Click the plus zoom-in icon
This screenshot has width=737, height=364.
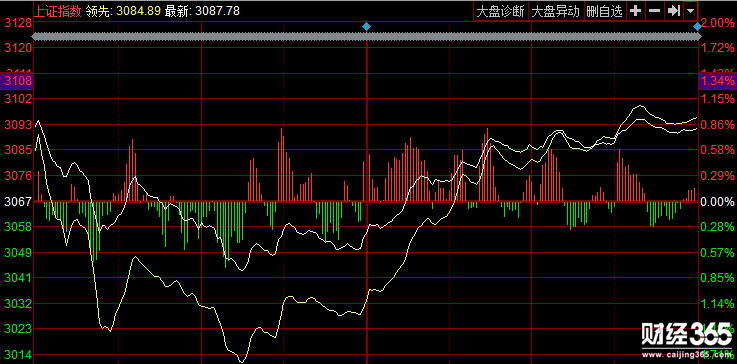[x=635, y=11]
